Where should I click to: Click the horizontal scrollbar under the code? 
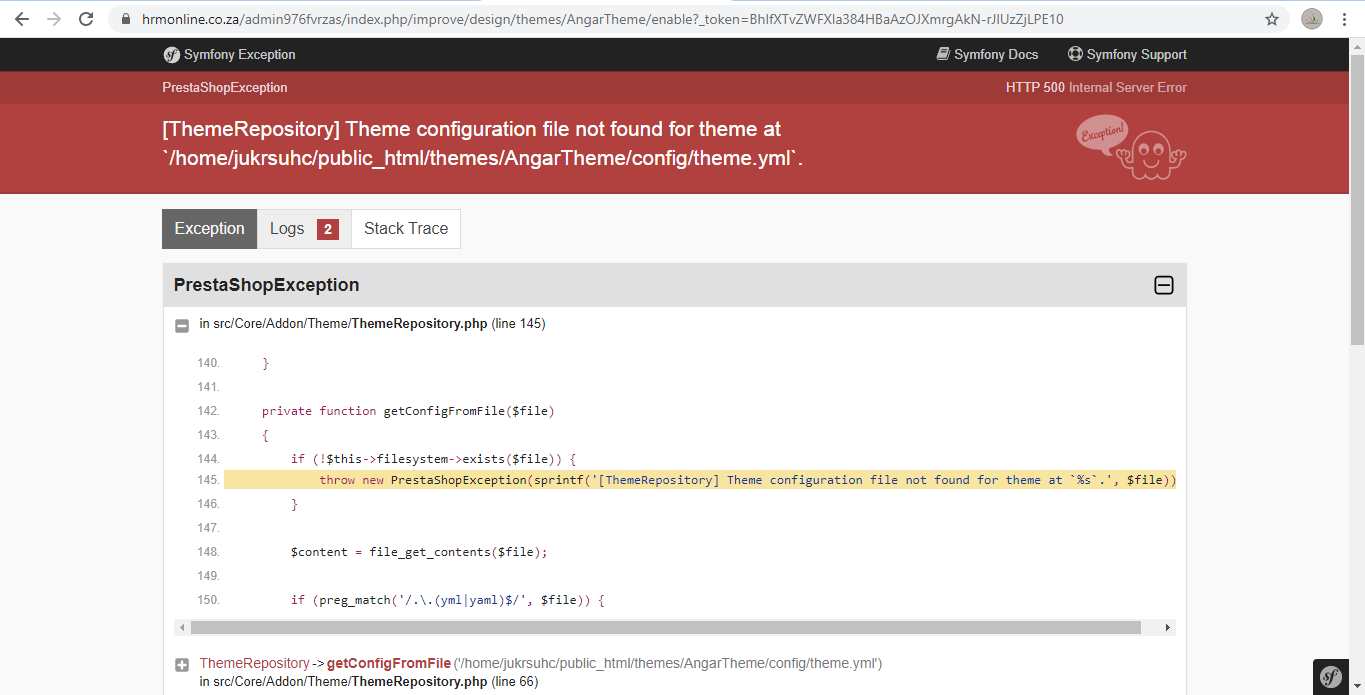tap(665, 628)
